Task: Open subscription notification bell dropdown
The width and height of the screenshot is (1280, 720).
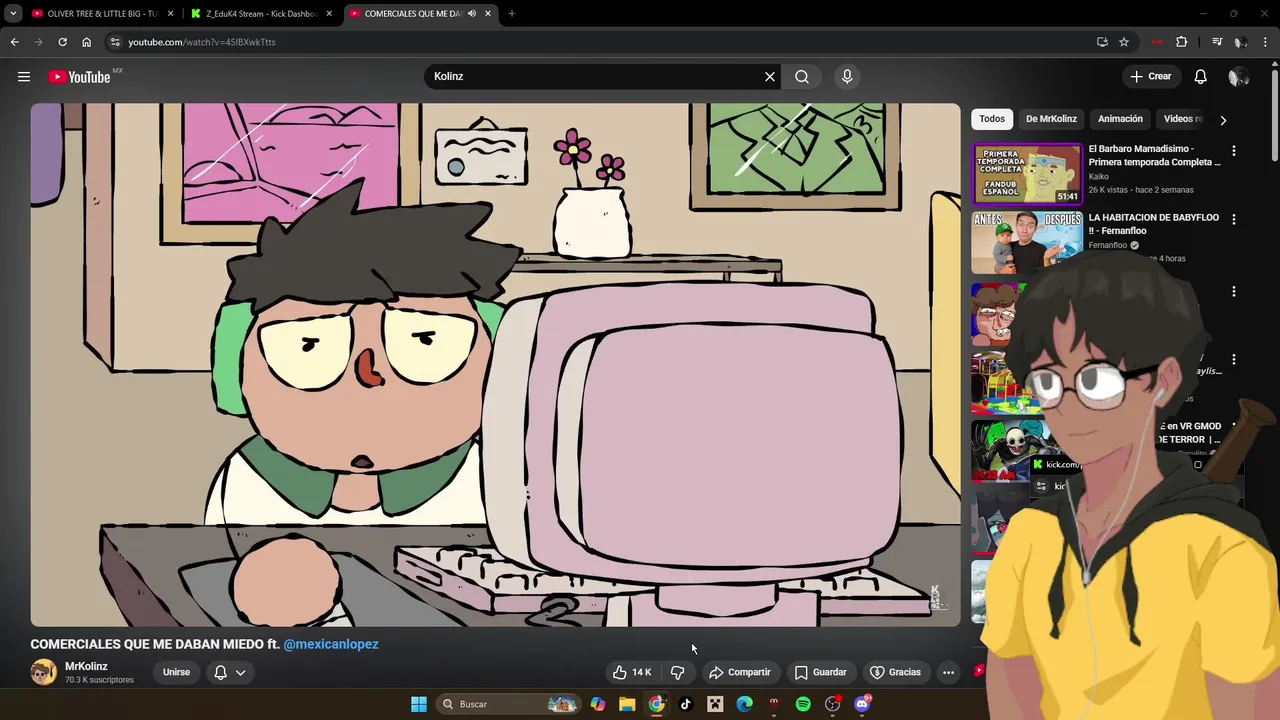Action: tap(229, 672)
